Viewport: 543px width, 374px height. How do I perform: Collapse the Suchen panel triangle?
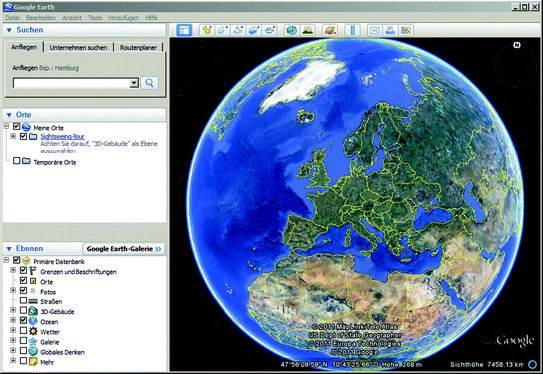click(x=9, y=30)
